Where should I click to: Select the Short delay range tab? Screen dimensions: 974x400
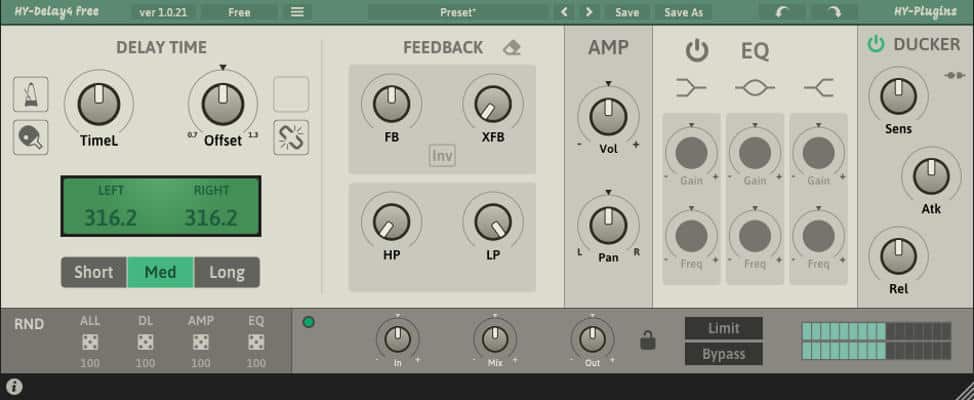pos(93,272)
